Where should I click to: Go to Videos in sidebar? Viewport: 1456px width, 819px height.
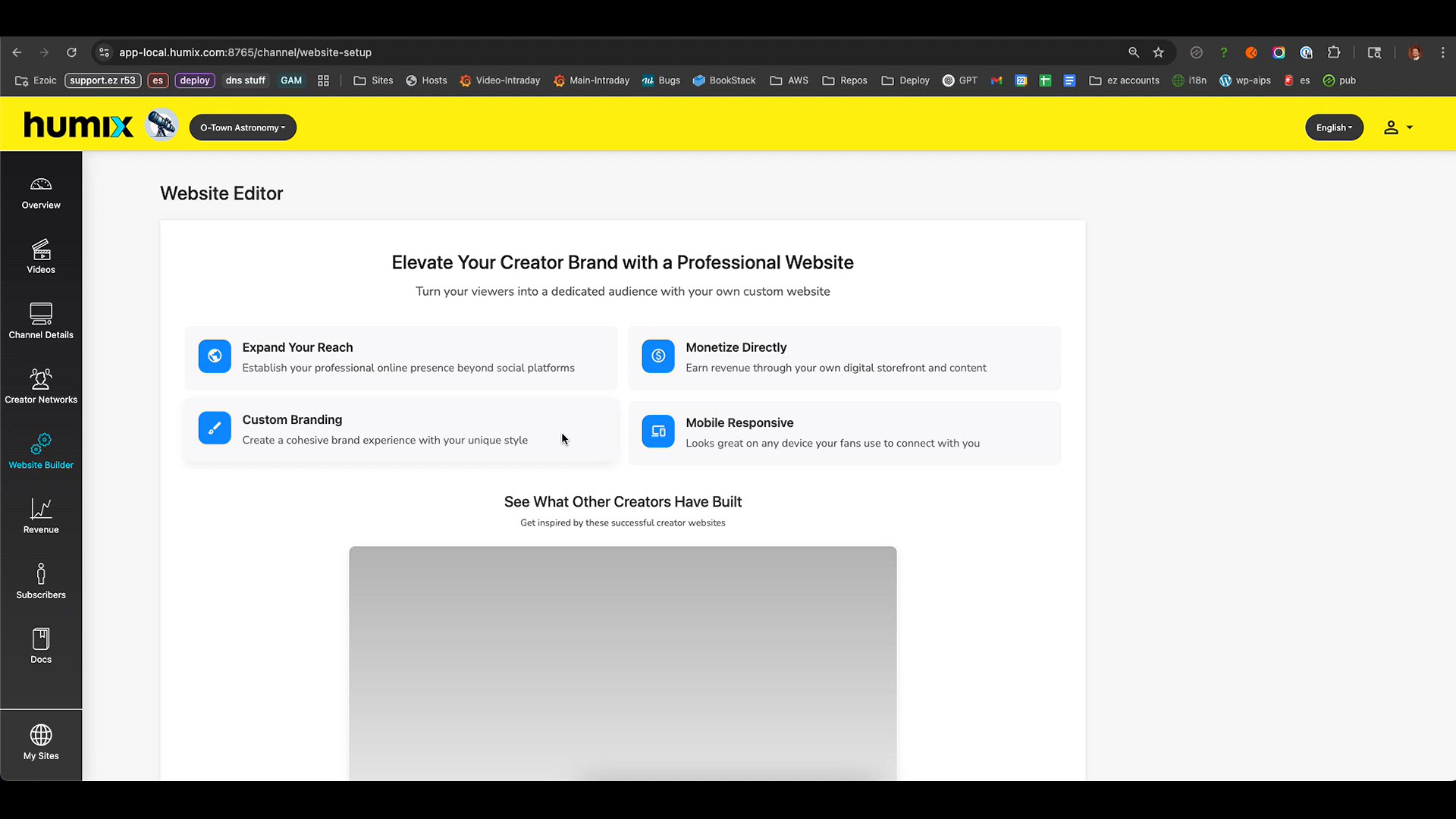41,257
